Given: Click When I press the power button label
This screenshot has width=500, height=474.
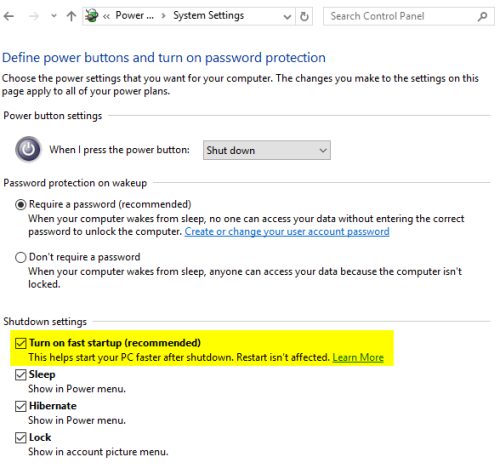Looking at the screenshot, I should pyautogui.click(x=119, y=150).
